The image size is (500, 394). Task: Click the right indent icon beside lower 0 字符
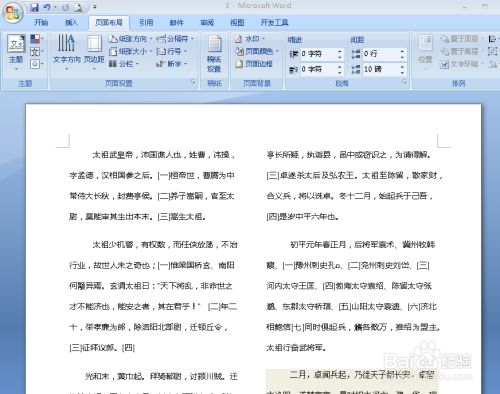(x=293, y=69)
